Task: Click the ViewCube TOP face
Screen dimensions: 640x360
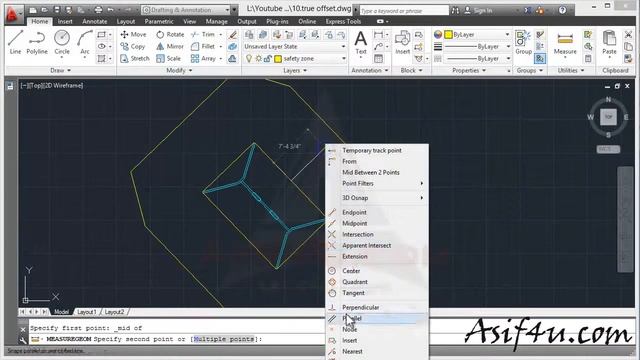Action: 608,117
